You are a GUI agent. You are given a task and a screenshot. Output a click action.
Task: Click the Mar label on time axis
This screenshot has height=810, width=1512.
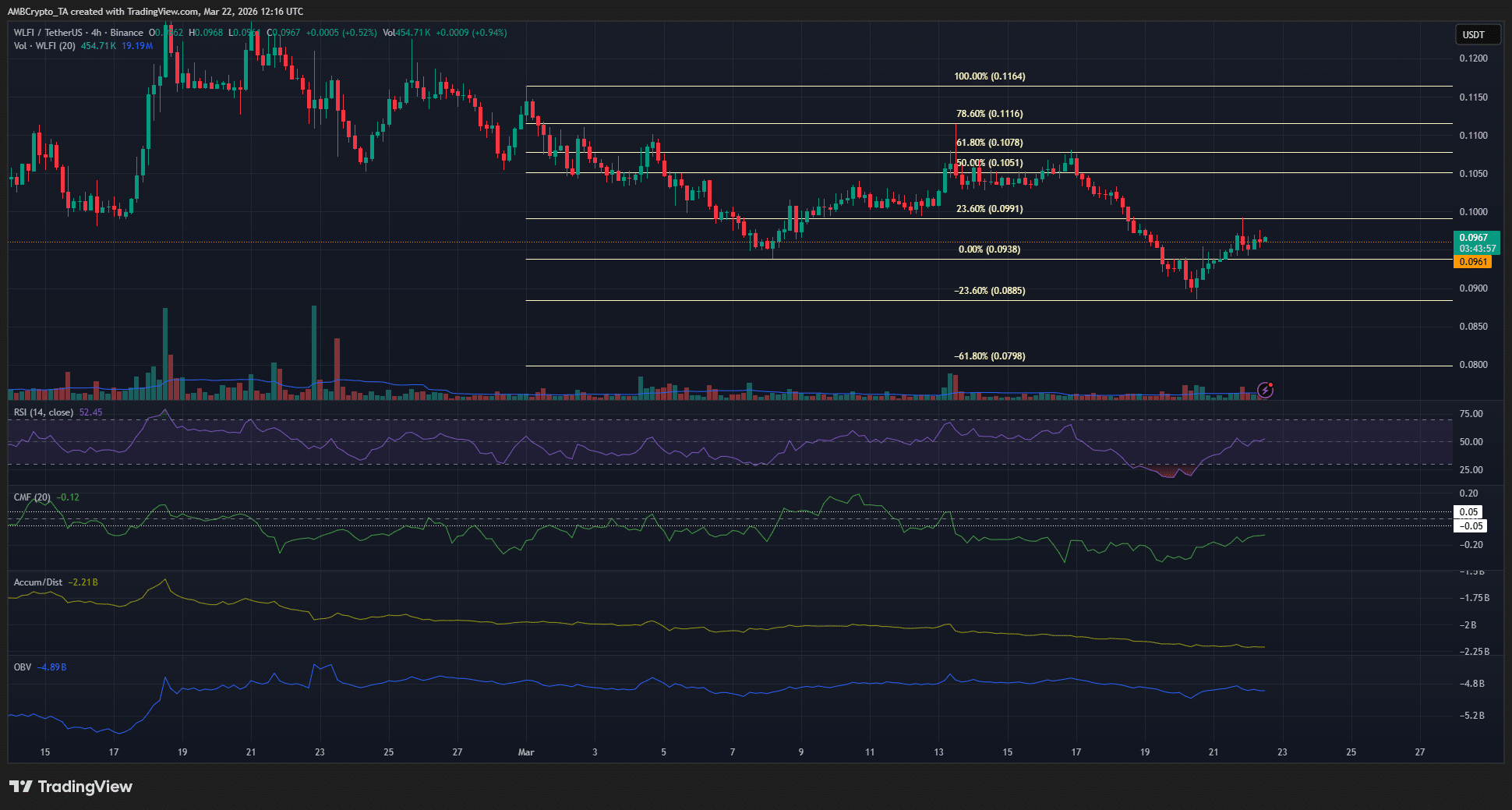(526, 752)
